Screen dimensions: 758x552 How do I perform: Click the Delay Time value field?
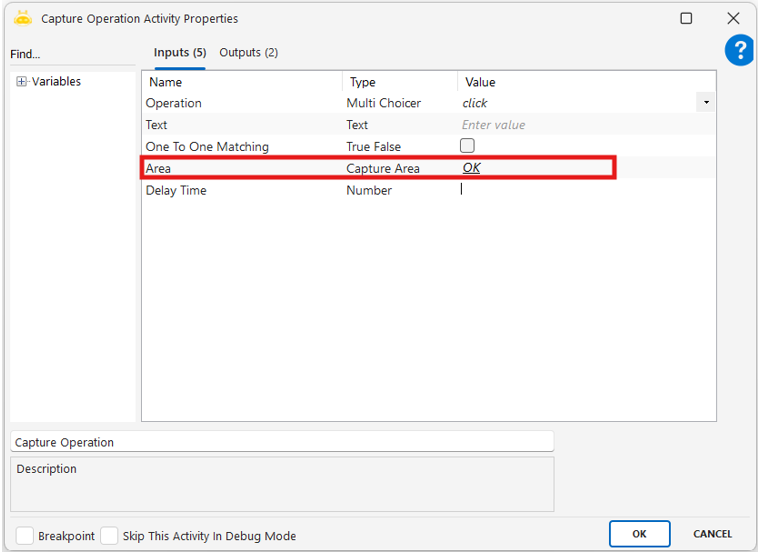click(x=580, y=190)
